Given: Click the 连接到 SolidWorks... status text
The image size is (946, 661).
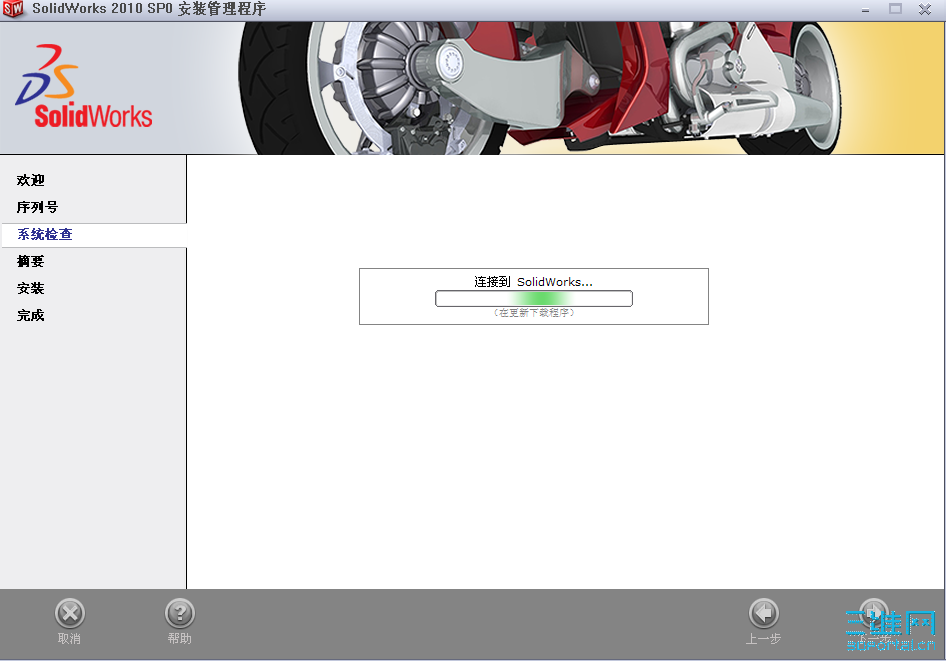Looking at the screenshot, I should tap(533, 282).
